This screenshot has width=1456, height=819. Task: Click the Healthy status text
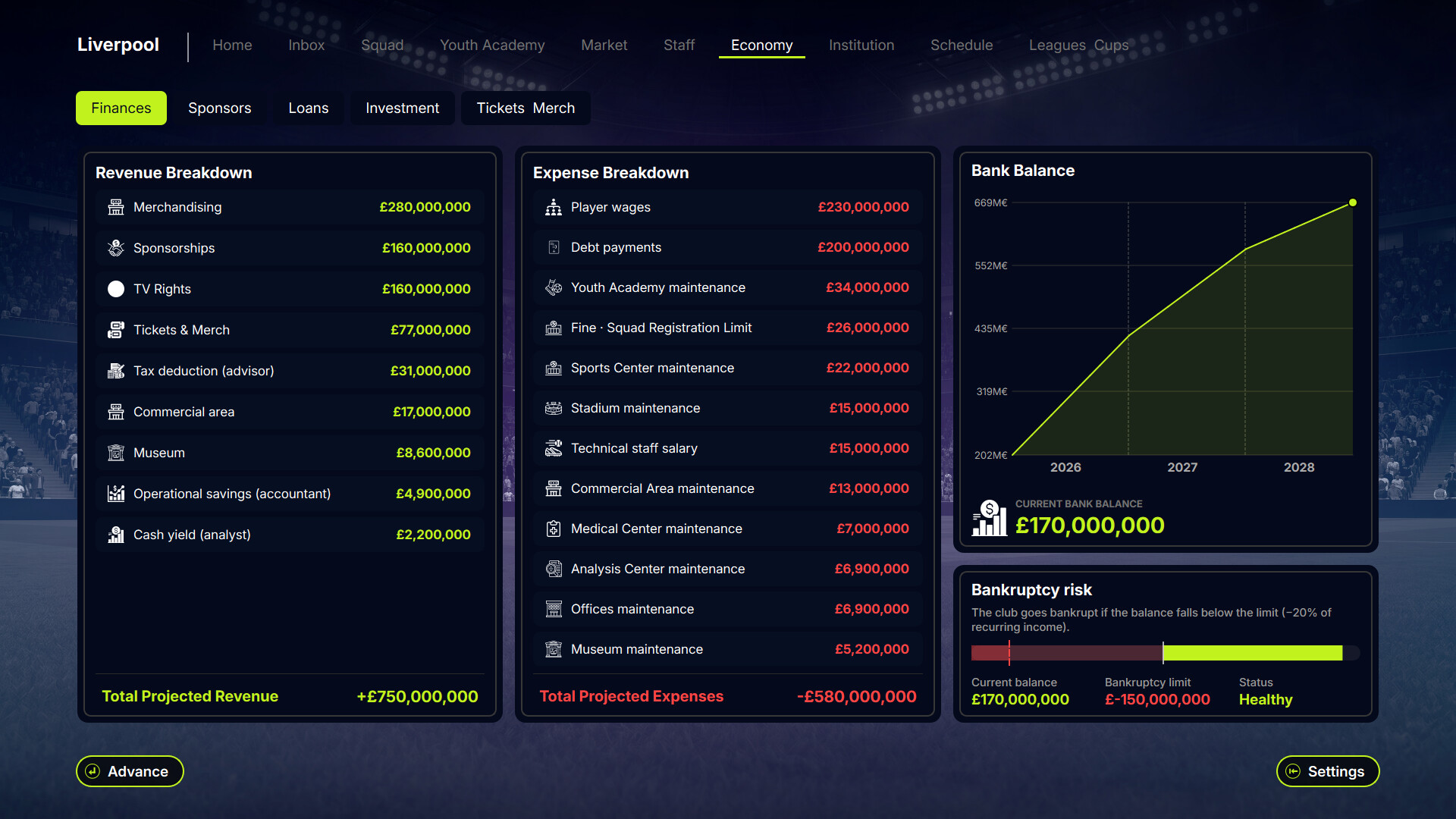point(1266,699)
